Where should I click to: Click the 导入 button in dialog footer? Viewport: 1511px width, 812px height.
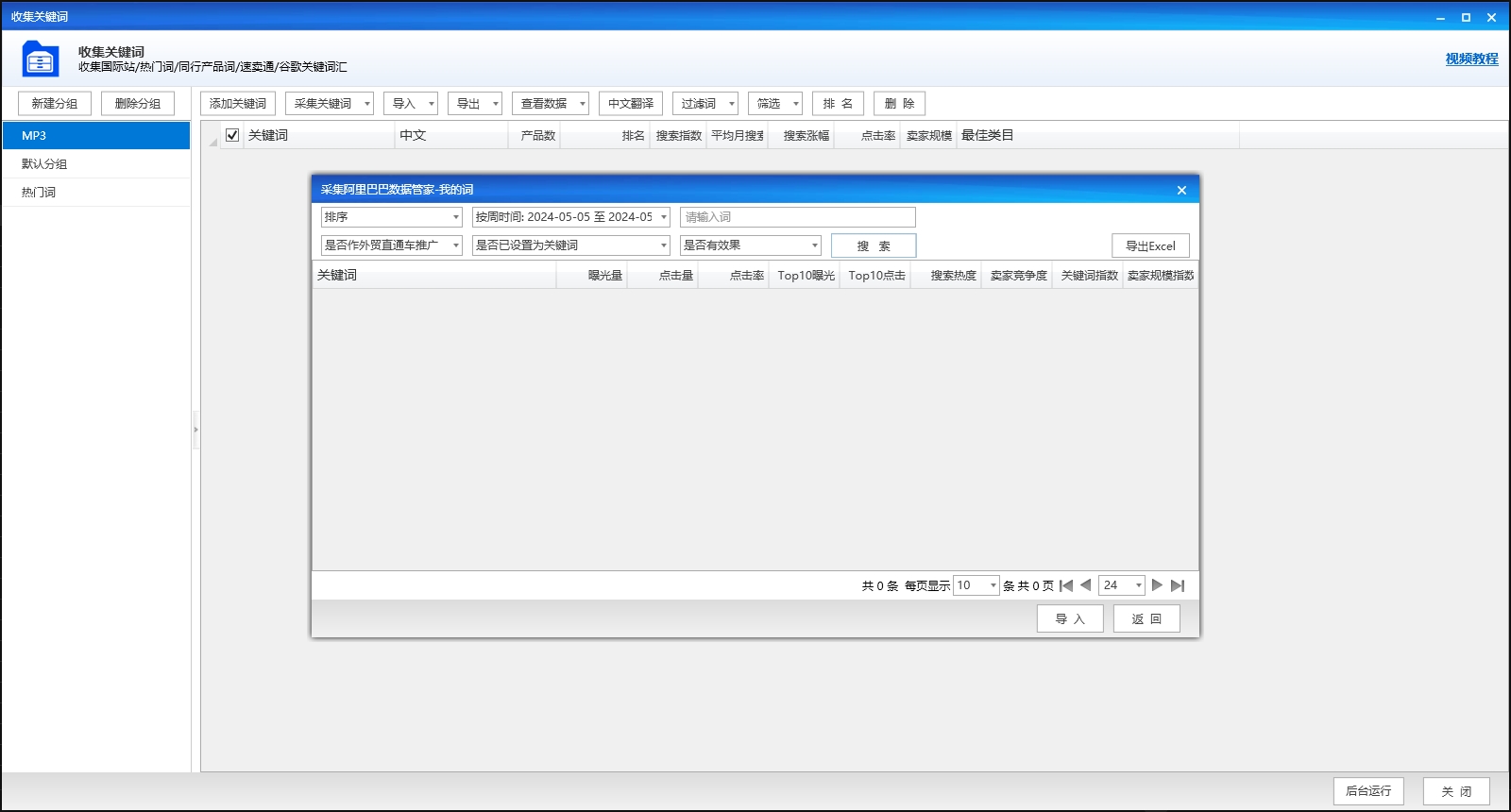[1070, 618]
